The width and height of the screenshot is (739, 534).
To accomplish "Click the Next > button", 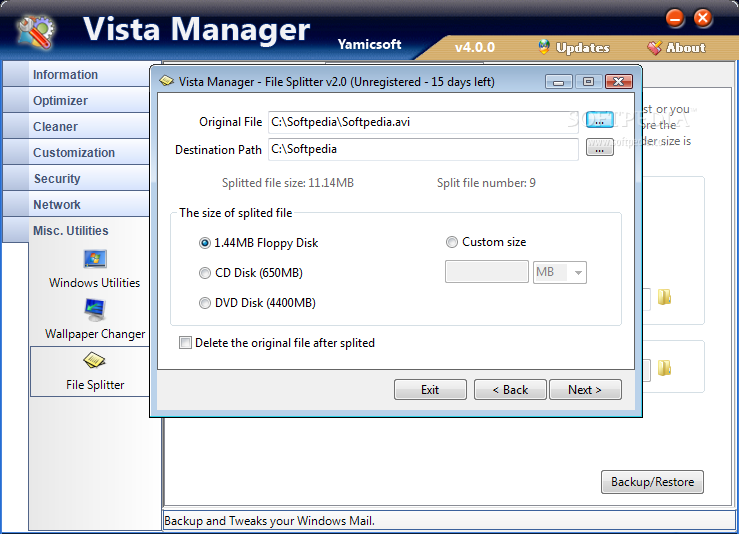I will click(585, 390).
